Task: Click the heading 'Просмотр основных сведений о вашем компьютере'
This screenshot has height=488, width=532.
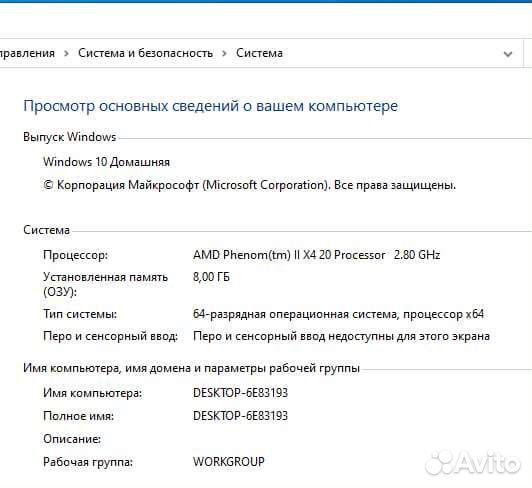Action: coord(210,106)
